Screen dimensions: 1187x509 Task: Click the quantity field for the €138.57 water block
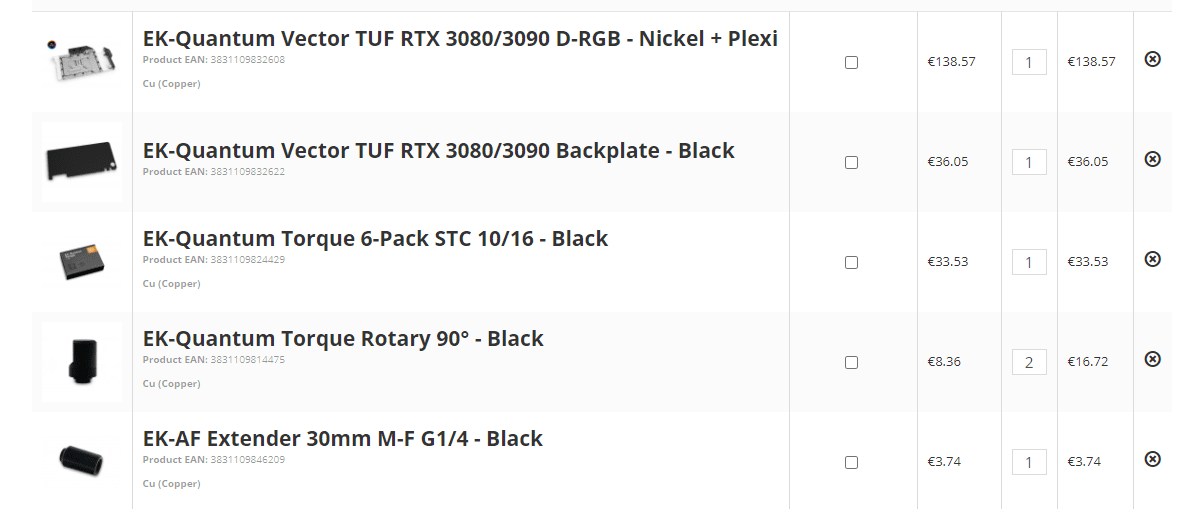pyautogui.click(x=1029, y=63)
